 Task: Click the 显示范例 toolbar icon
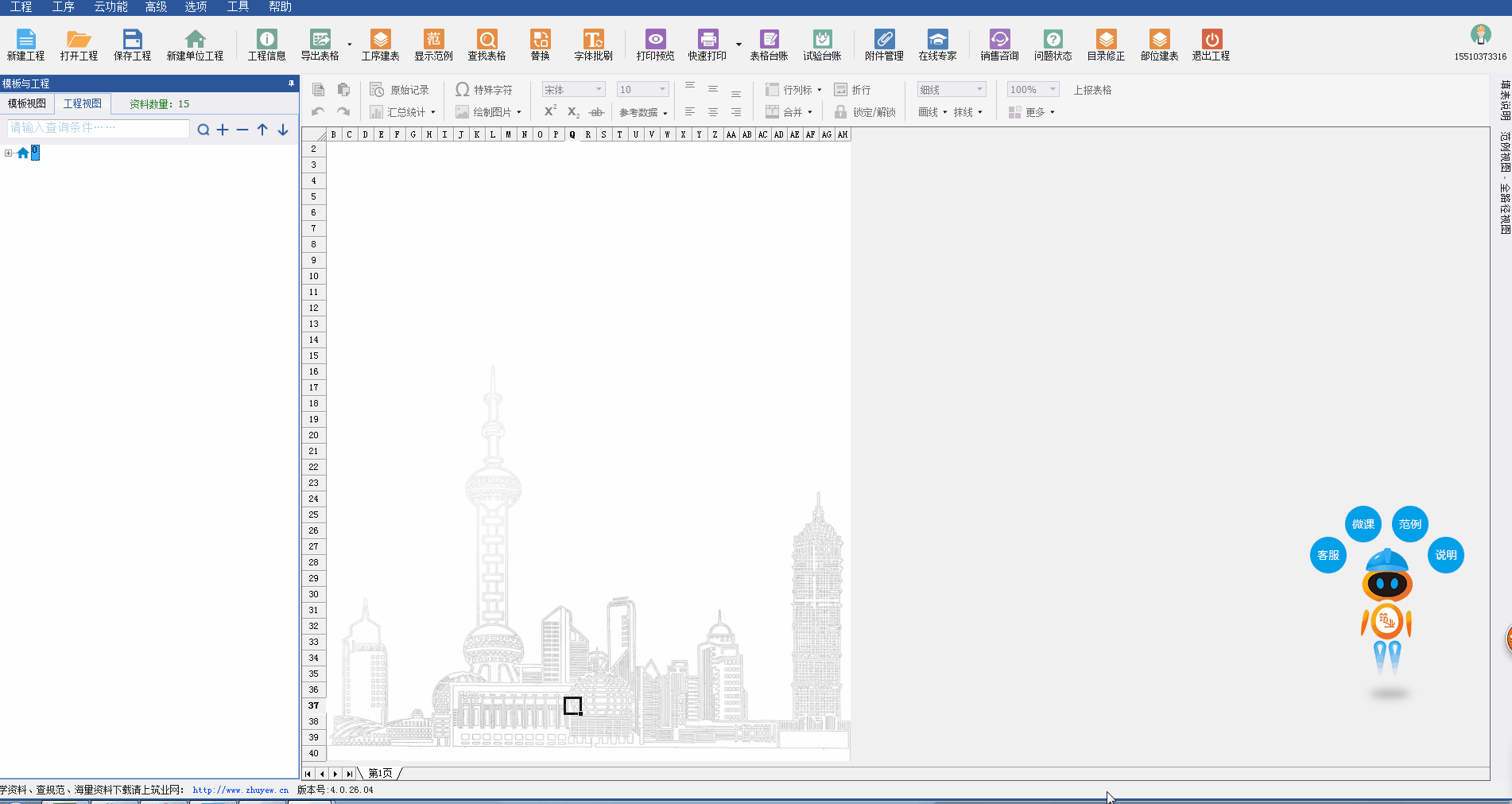point(433,45)
